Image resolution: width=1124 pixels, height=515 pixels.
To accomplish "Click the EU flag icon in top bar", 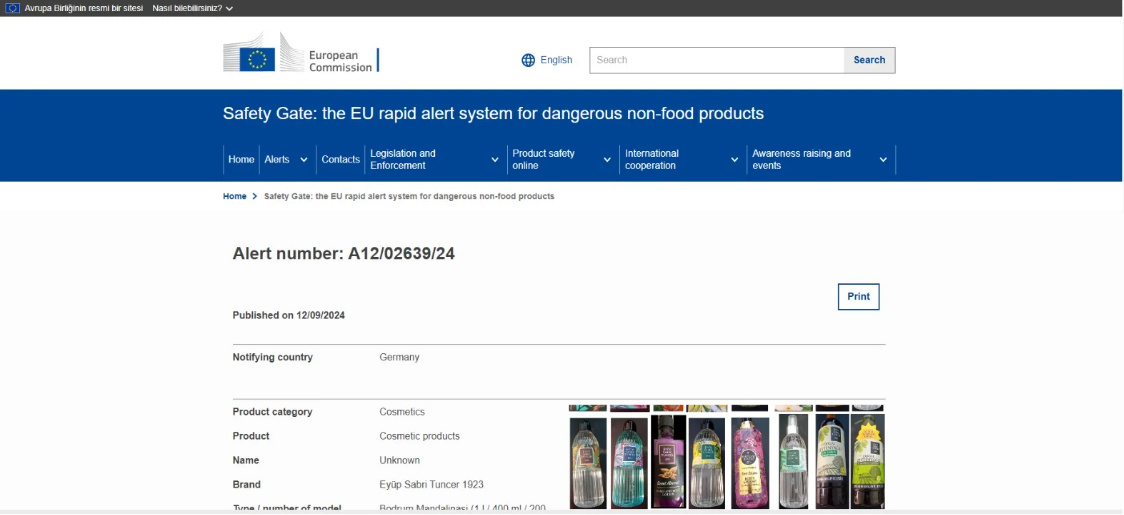I will [x=12, y=9].
